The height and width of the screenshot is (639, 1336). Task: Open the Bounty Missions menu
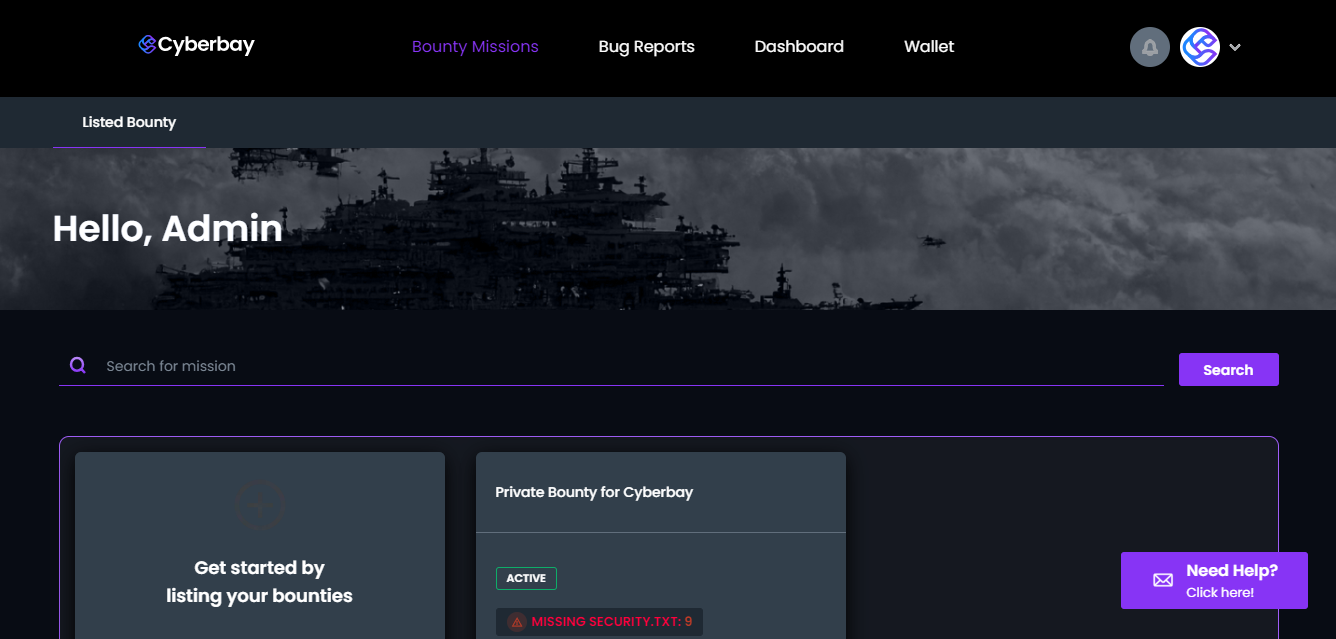[x=475, y=47]
